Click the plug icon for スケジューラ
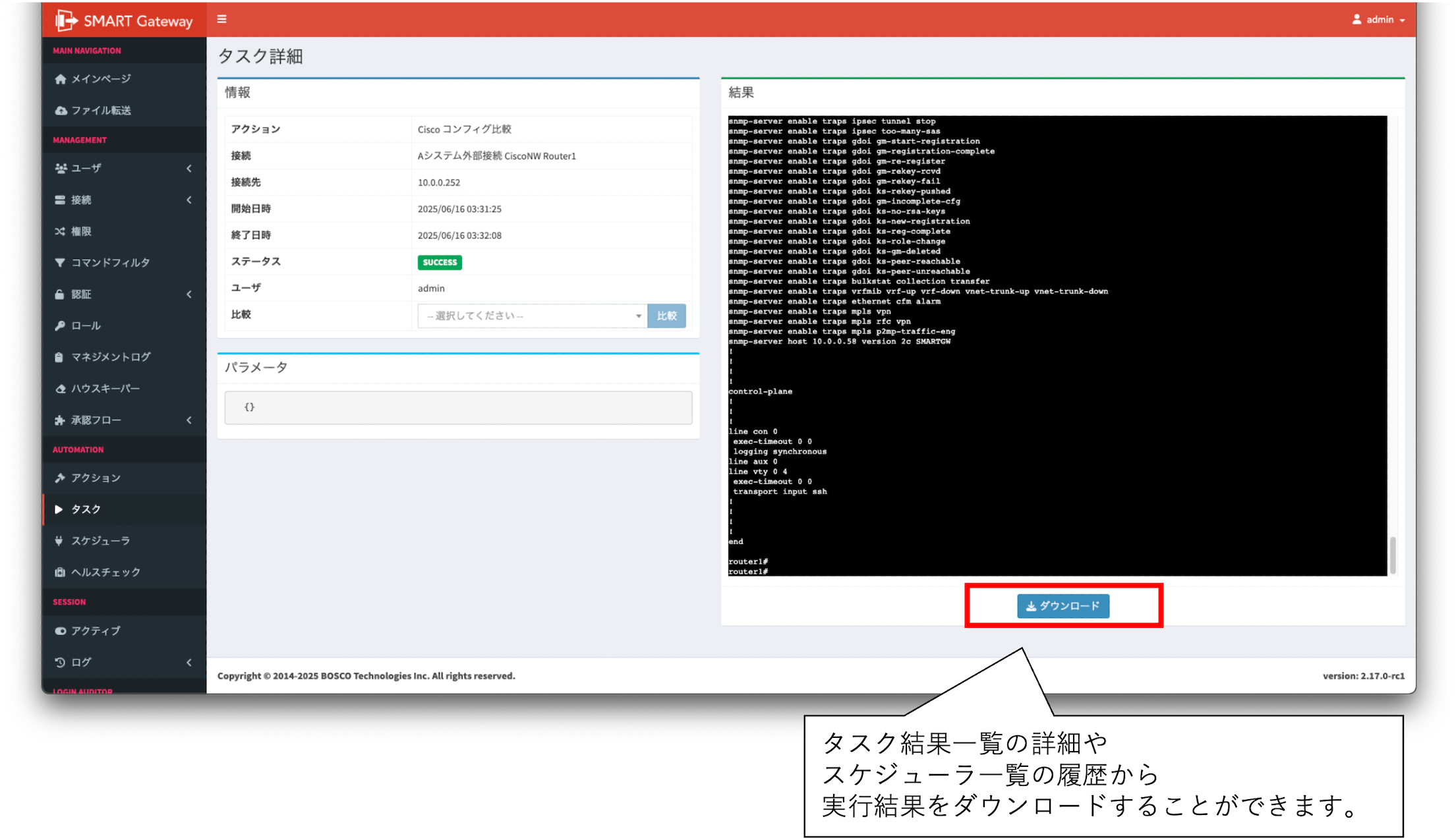The image size is (1456, 840). coord(60,541)
